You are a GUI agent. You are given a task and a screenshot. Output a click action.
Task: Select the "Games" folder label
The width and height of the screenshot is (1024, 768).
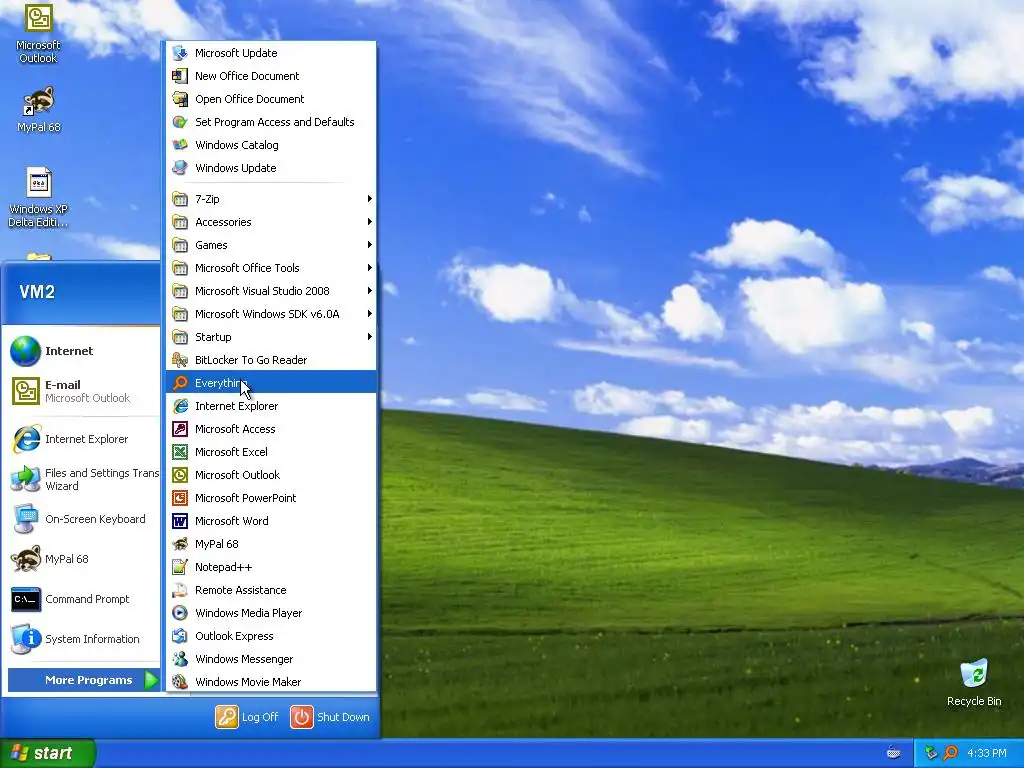pos(211,245)
